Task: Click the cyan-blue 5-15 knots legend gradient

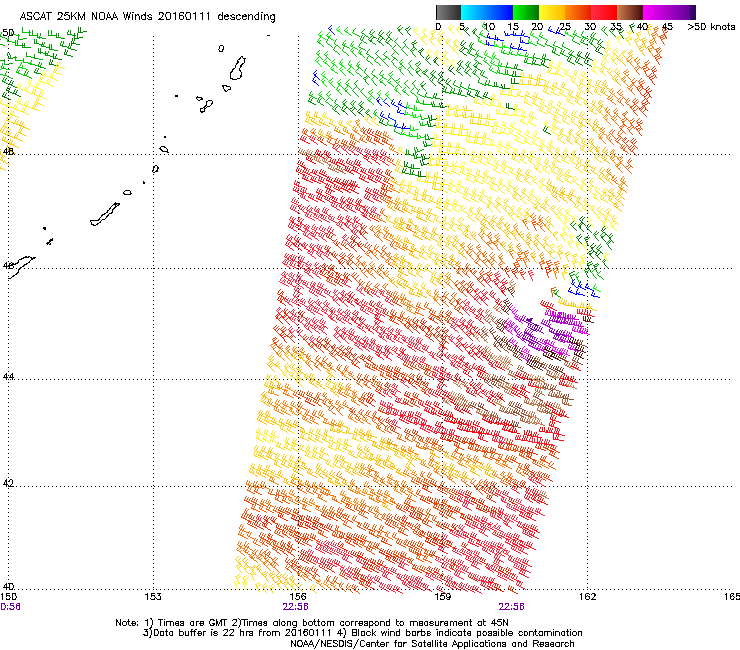Action: tap(487, 12)
